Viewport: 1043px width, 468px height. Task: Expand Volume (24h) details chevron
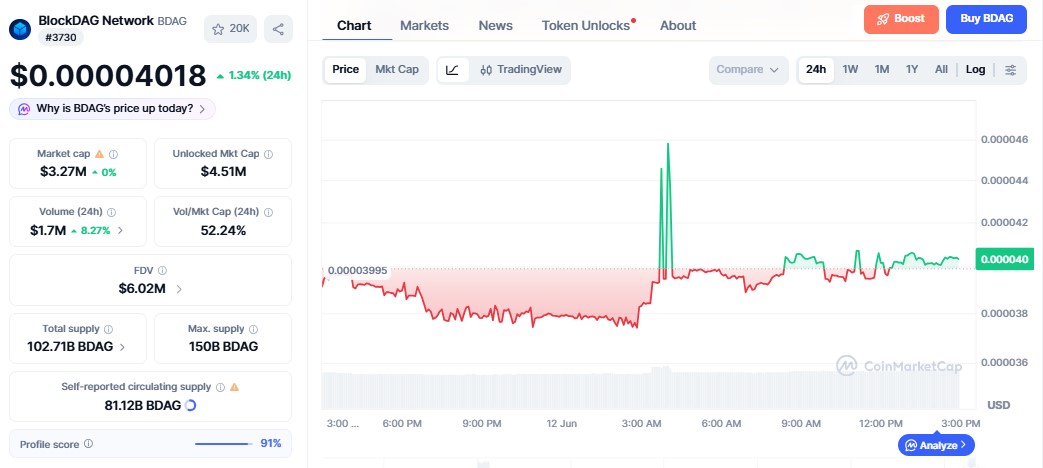[x=120, y=231]
